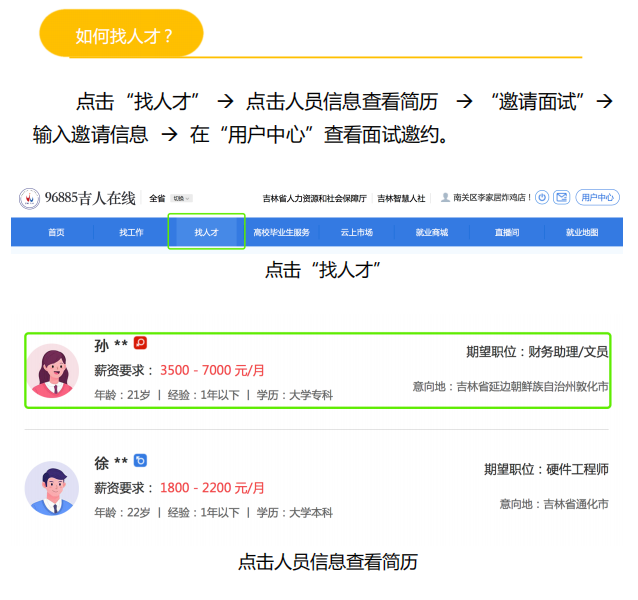
Task: Open the 用户中心 button
Action: click(597, 198)
